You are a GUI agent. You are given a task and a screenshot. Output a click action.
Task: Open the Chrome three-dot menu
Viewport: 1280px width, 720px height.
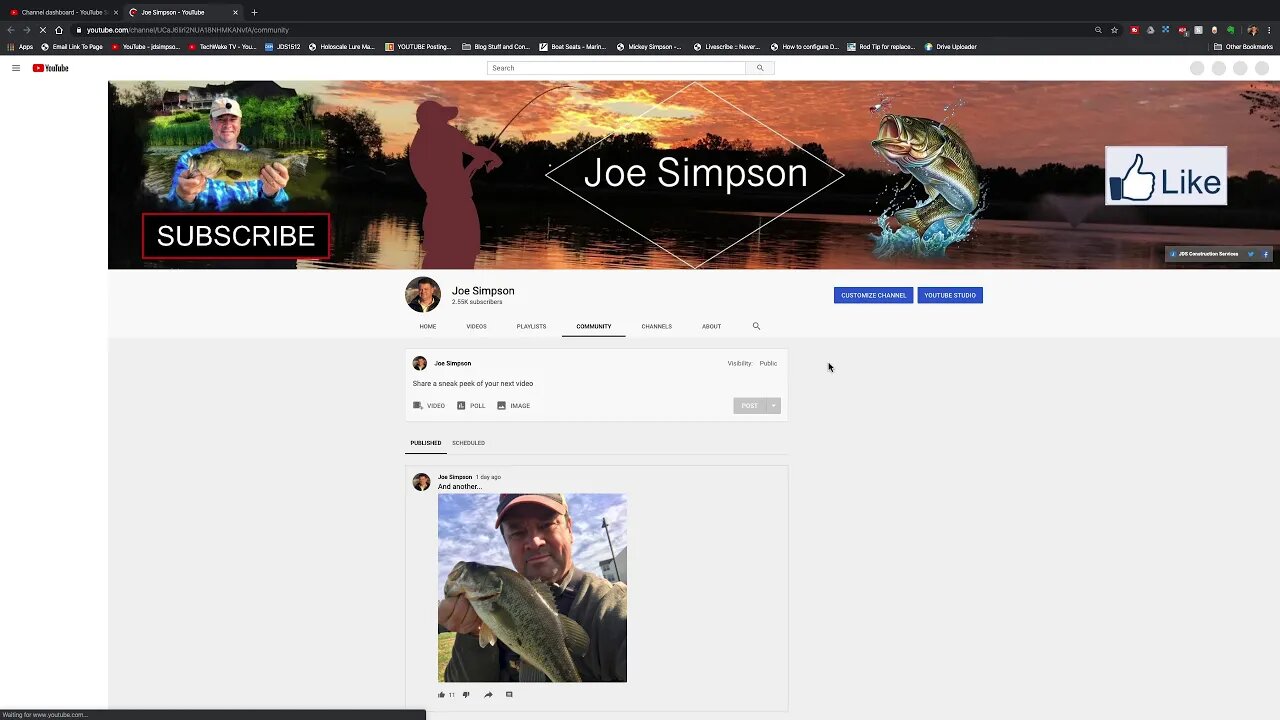coord(1269,30)
